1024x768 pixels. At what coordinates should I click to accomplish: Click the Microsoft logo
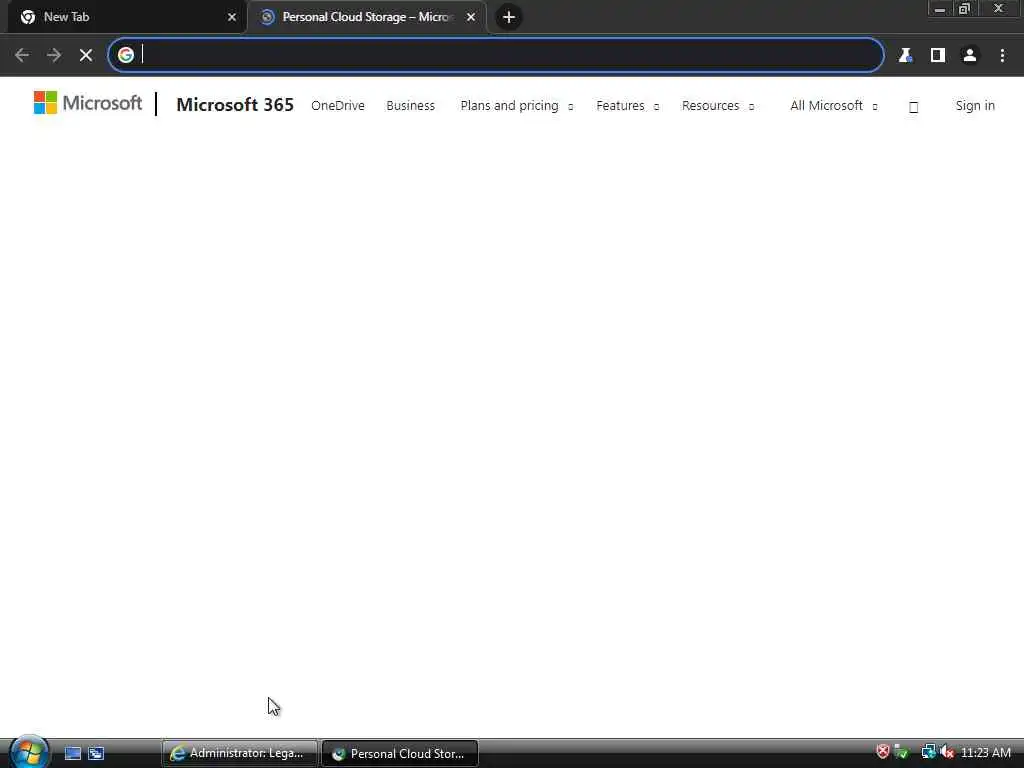pos(88,103)
